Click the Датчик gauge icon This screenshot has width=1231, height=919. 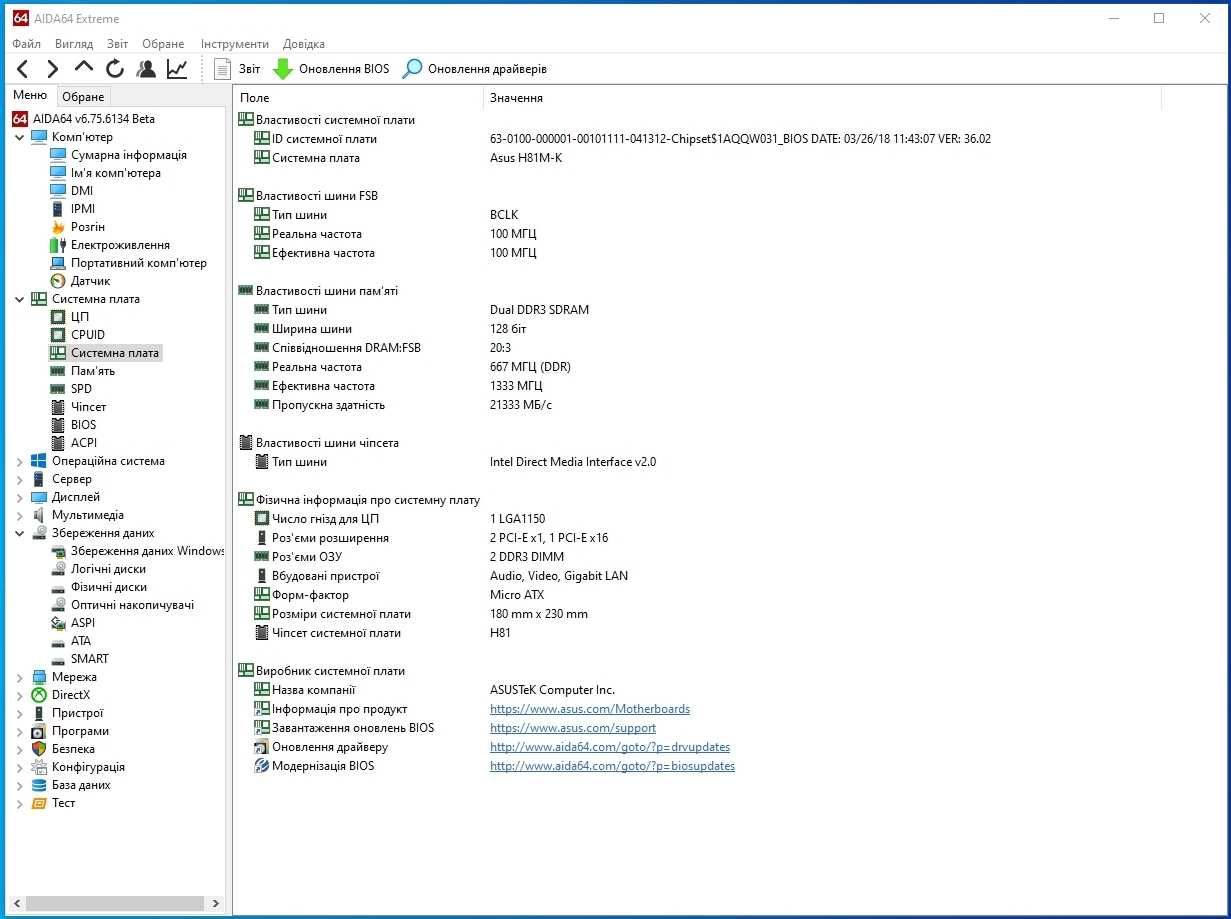point(58,281)
